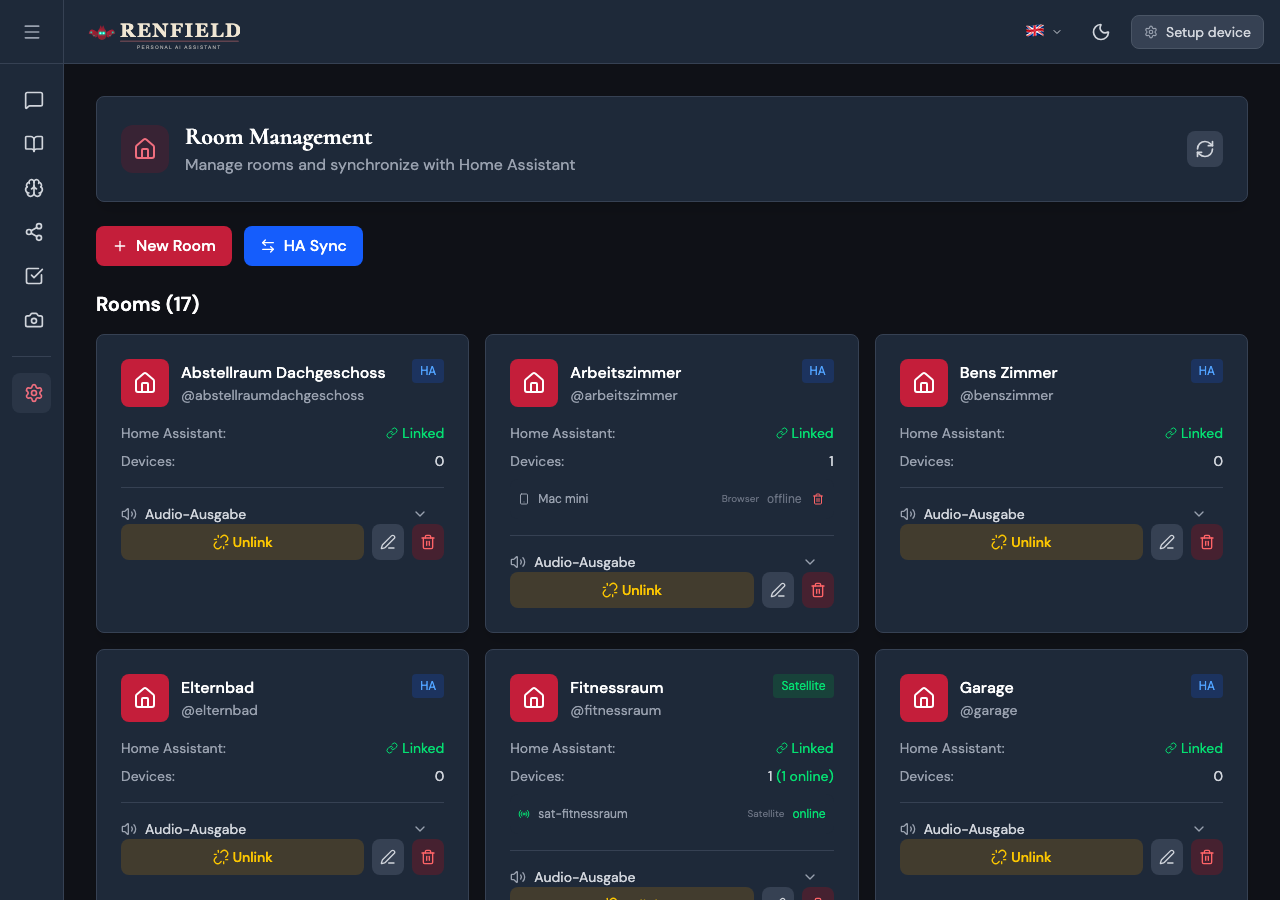Viewport: 1280px width, 900px height.
Task: Open the settings gear in the sidebar
Action: [x=32, y=393]
